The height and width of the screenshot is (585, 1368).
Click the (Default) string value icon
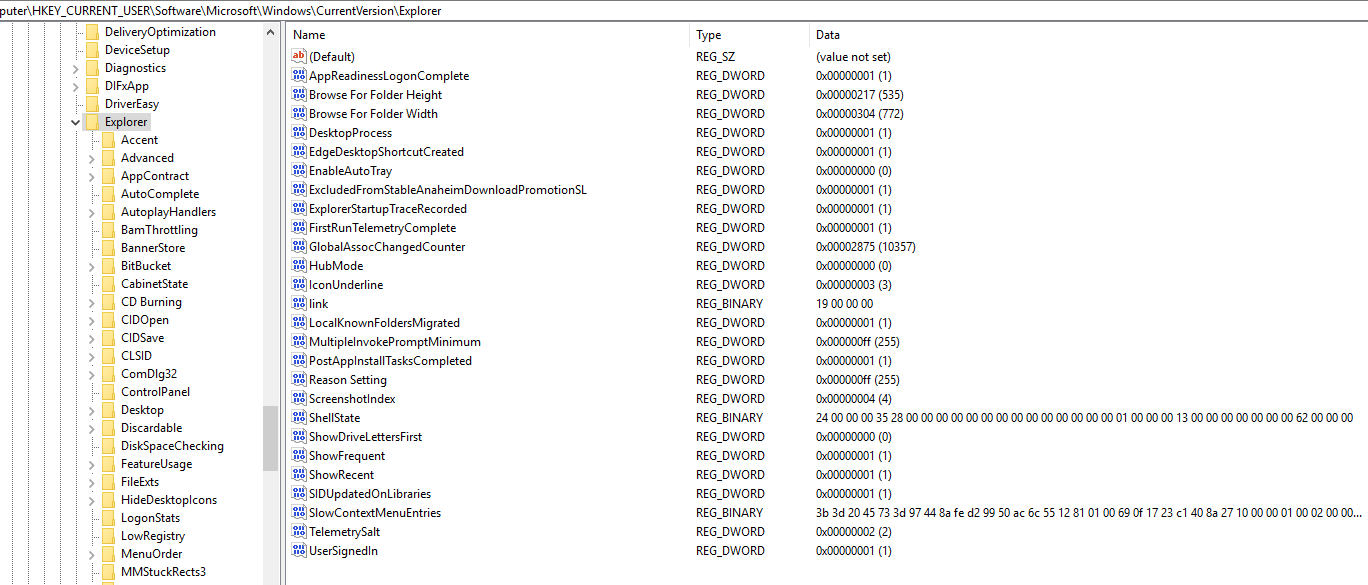[x=299, y=57]
